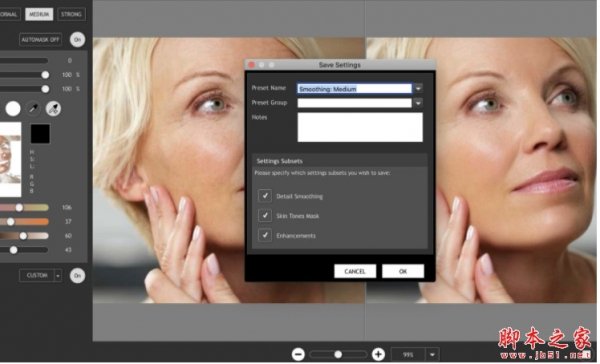Click the zoom out minus icon
600x364 pixels.
(x=299, y=355)
